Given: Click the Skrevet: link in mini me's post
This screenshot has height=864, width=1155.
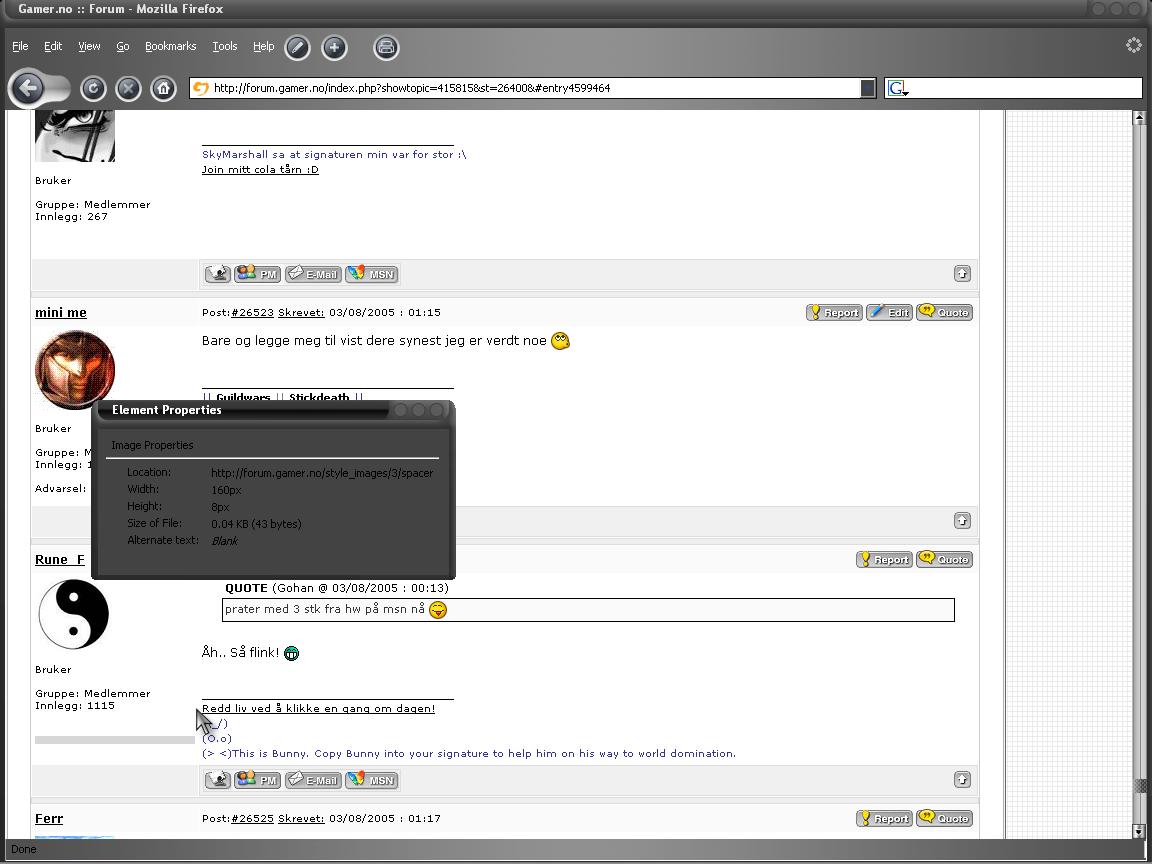Looking at the screenshot, I should 301,312.
